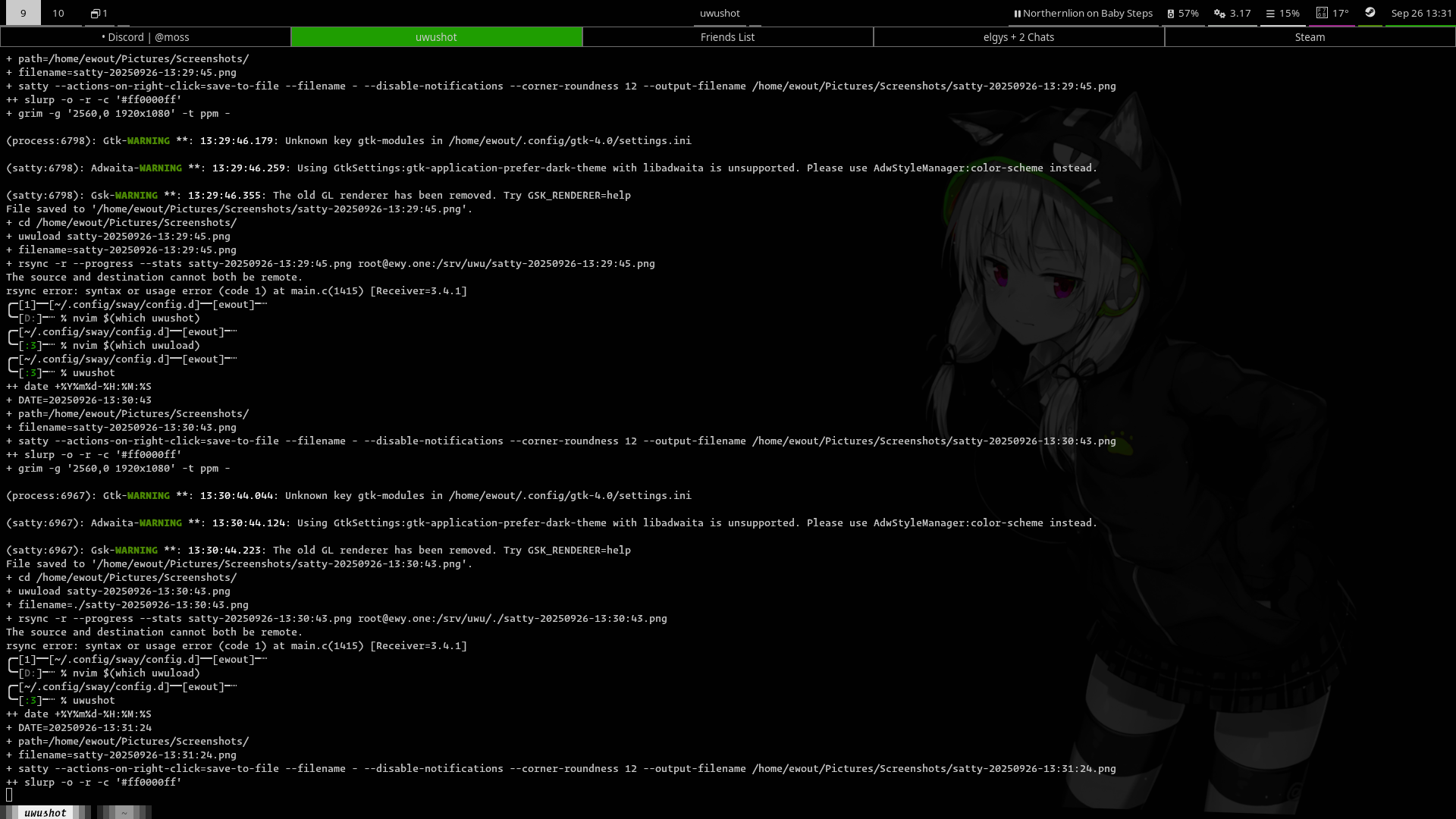Switch to workspace 10
1456x819 pixels.
point(58,13)
